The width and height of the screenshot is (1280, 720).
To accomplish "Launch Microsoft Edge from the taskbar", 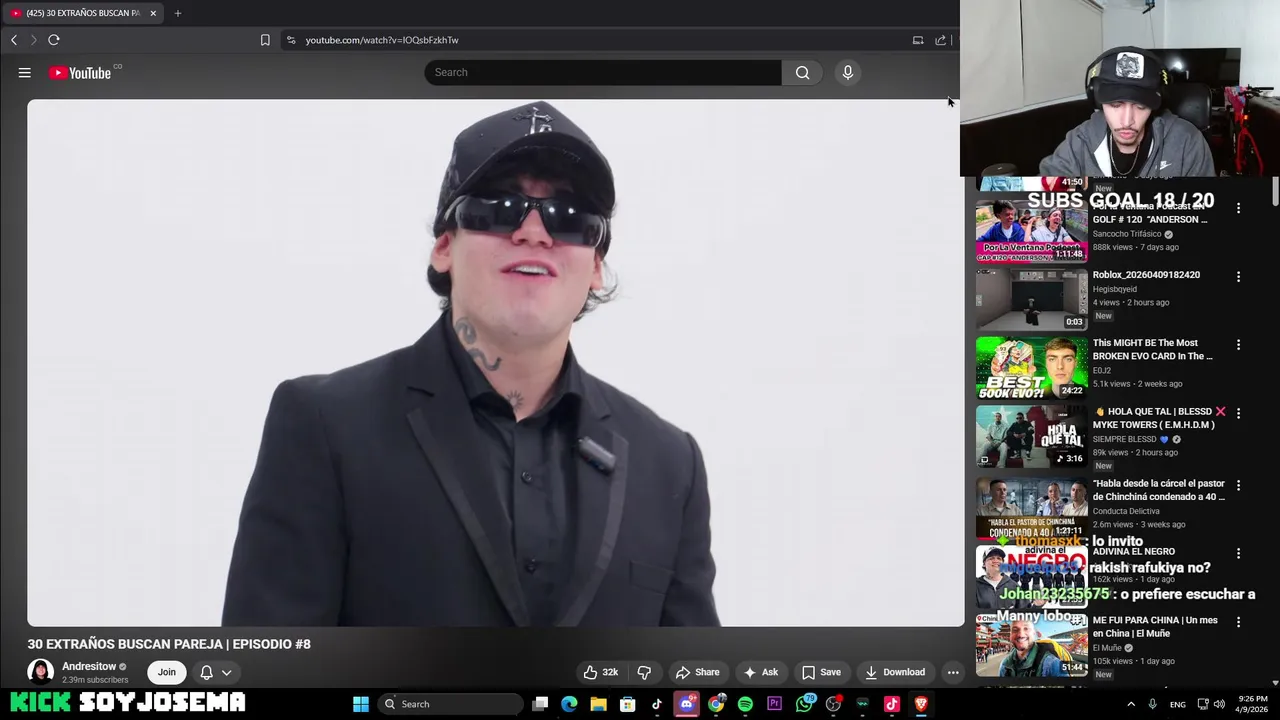I will [569, 704].
